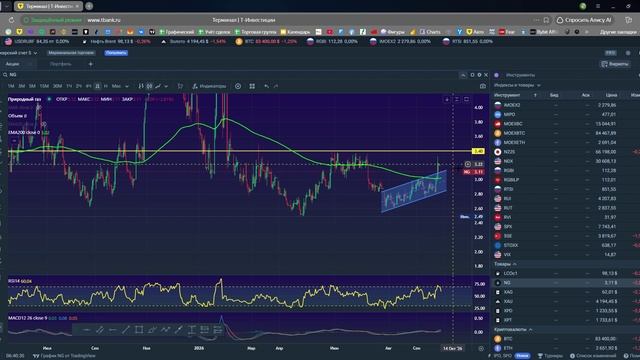
Task: Select the 1Ч timeframe
Action: pyautogui.click(x=69, y=86)
